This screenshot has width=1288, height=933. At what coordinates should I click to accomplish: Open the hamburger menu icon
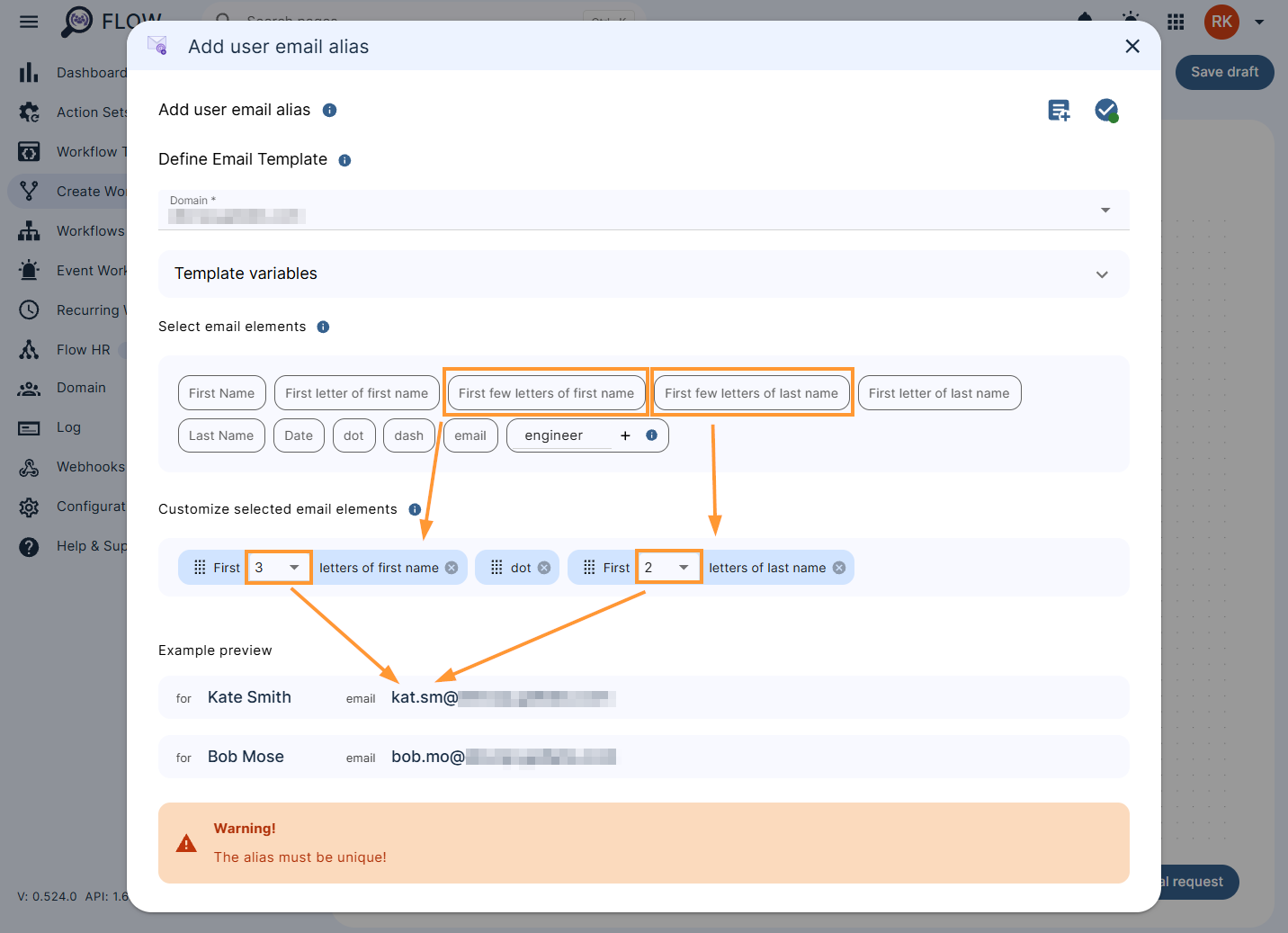click(29, 22)
